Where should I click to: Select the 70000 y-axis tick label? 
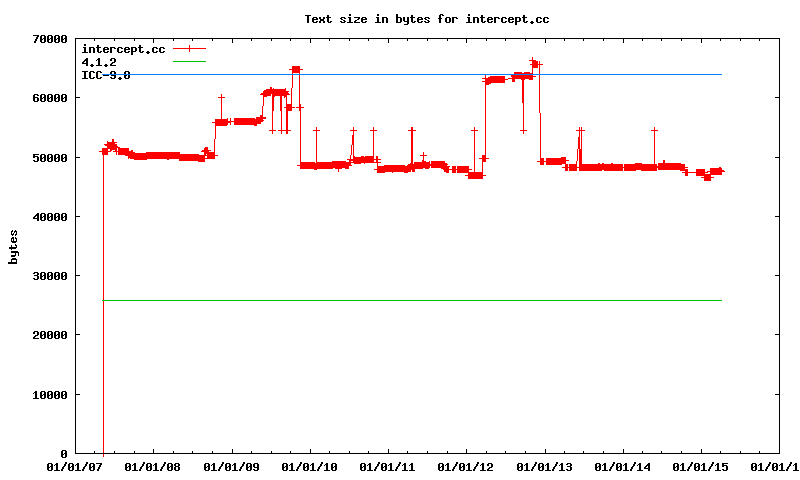47,39
